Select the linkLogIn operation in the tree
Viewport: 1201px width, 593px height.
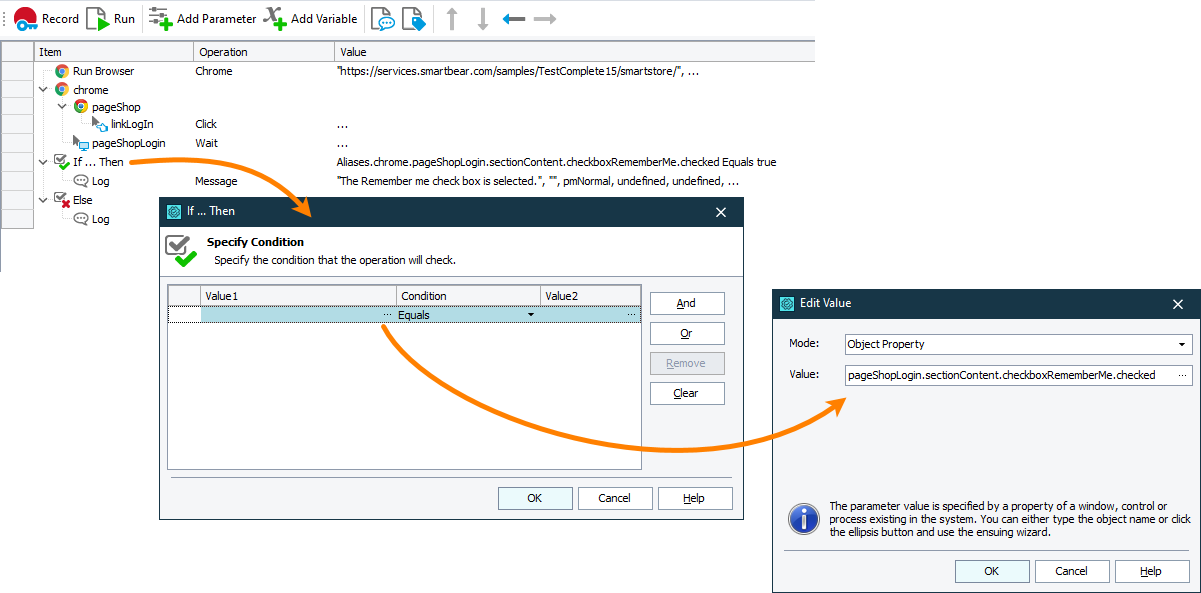point(131,124)
